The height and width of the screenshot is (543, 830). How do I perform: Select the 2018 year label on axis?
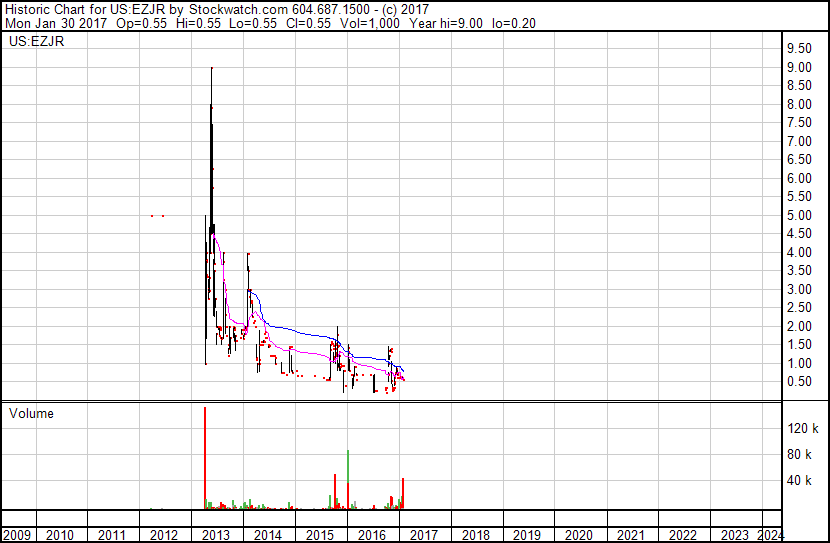click(x=475, y=535)
